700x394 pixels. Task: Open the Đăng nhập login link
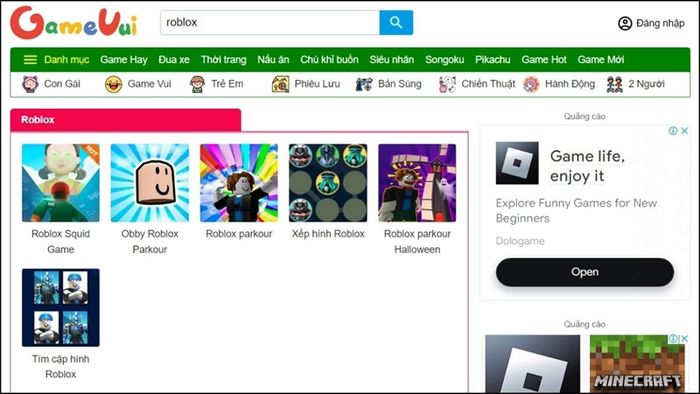tap(660, 23)
